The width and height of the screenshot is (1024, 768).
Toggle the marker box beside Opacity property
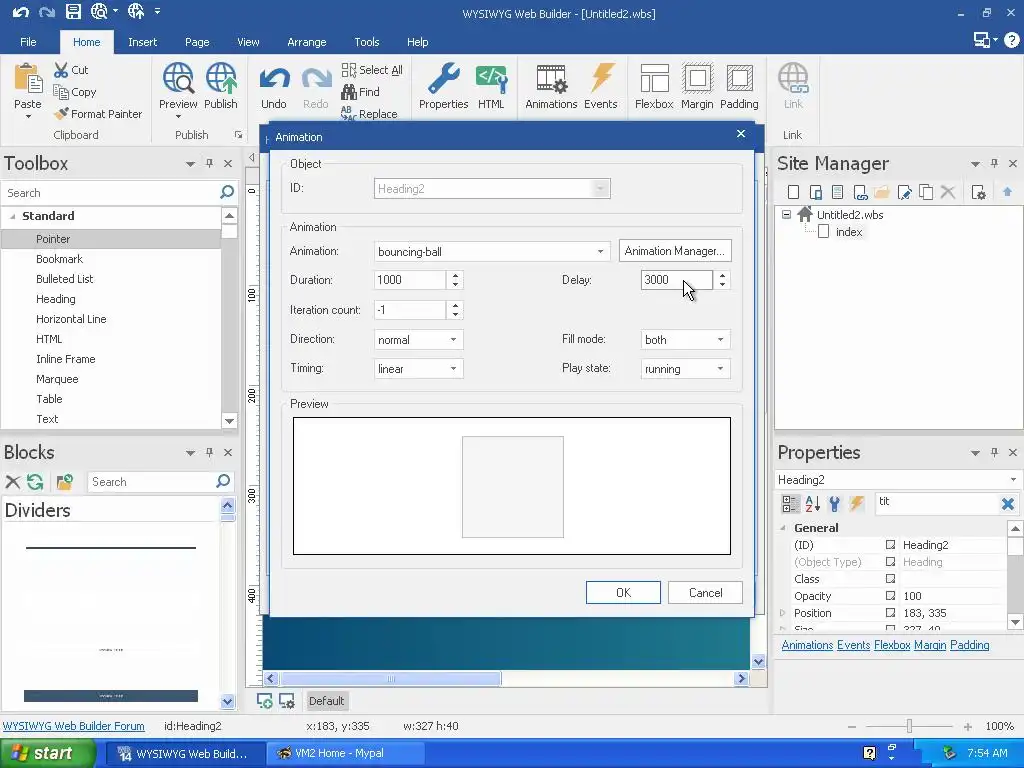(890, 596)
